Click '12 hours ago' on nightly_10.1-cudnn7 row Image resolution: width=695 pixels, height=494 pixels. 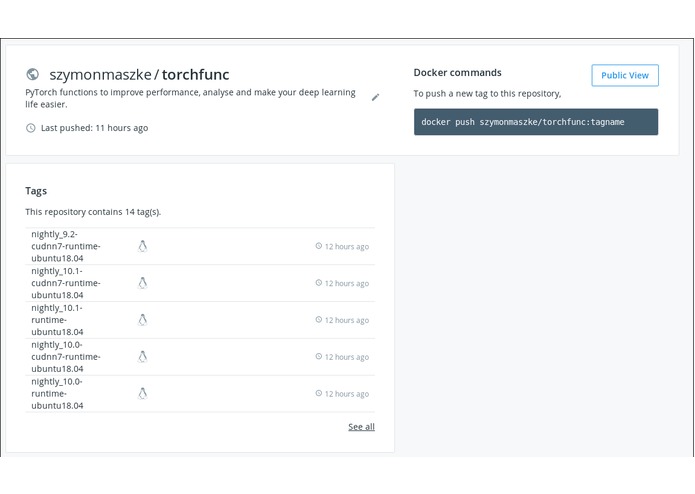[x=347, y=284]
